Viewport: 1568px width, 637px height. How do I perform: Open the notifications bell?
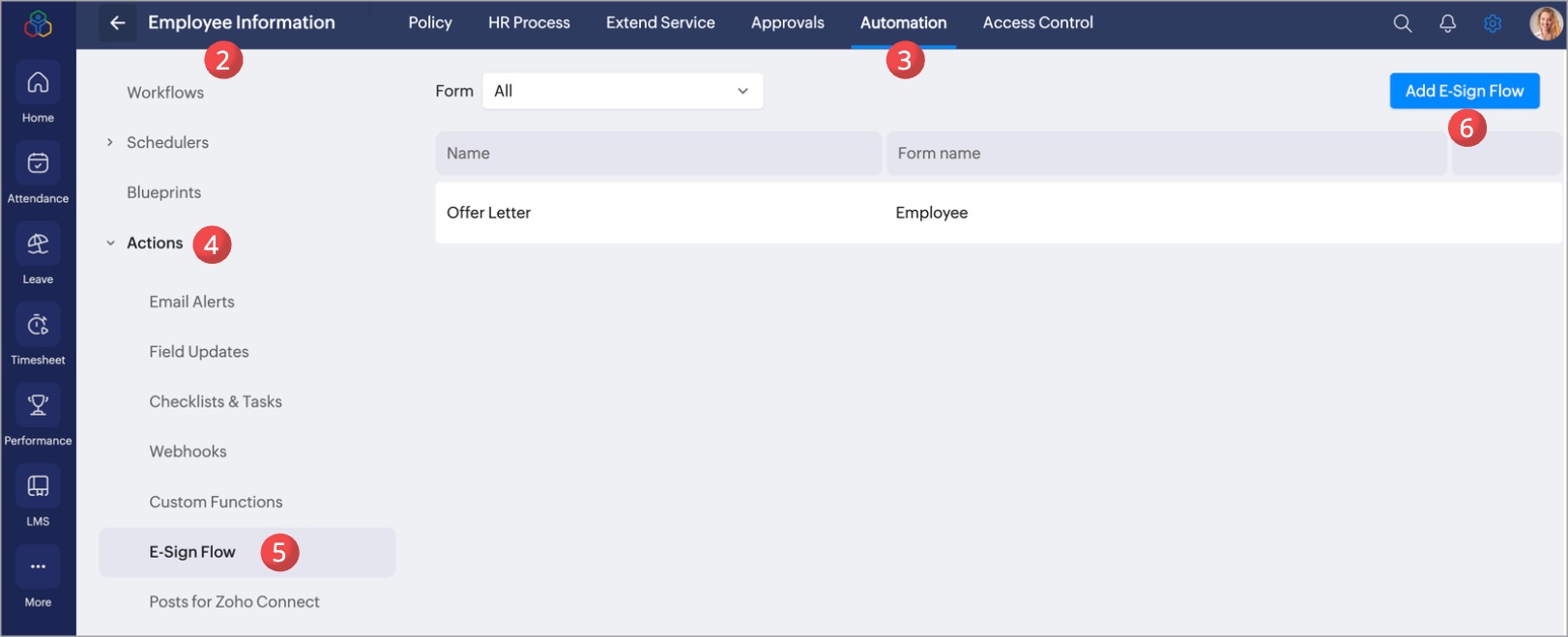click(x=1447, y=23)
